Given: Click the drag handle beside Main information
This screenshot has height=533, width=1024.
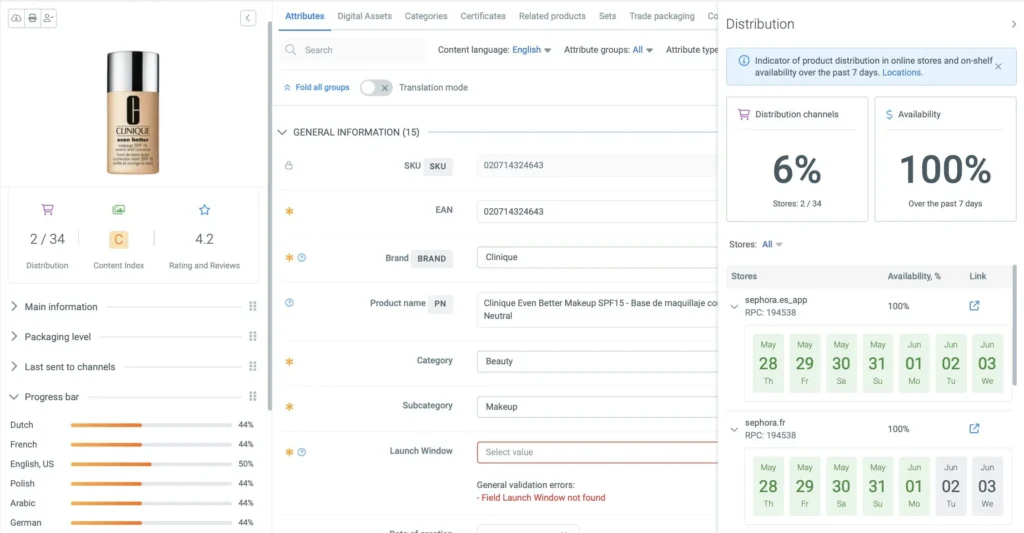Looking at the screenshot, I should click(x=253, y=306).
